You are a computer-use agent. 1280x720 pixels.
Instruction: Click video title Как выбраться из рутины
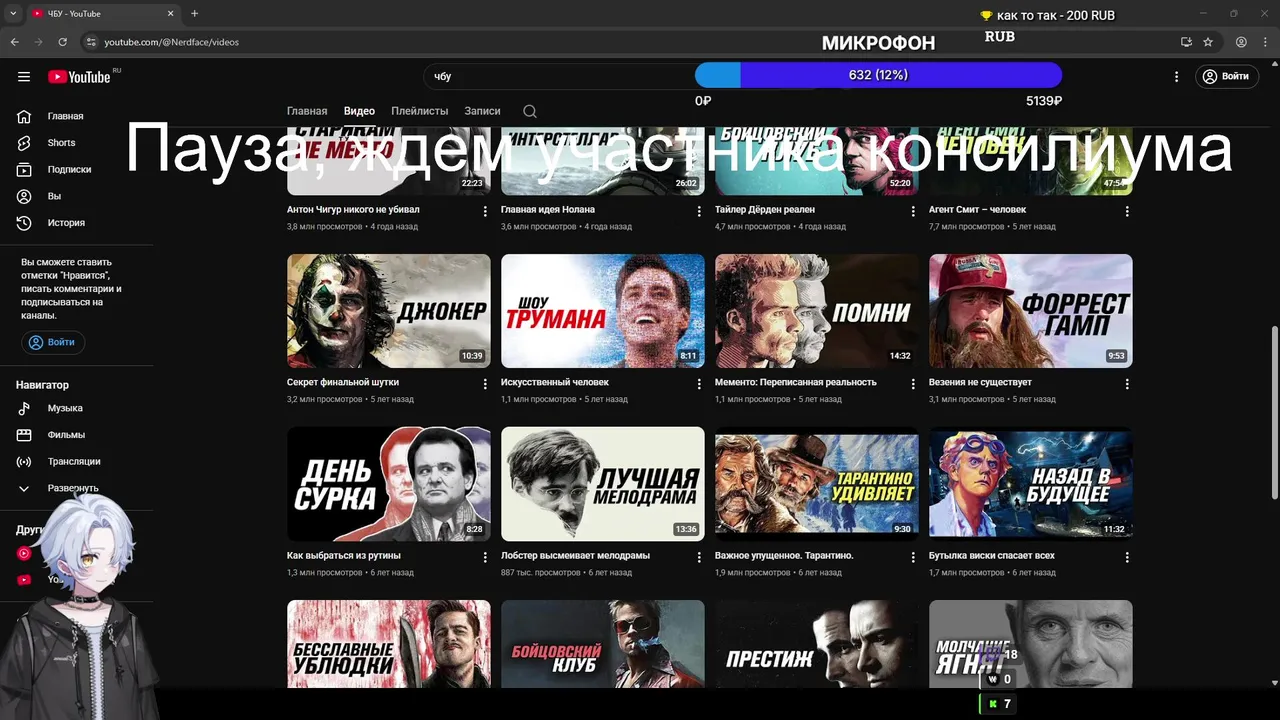click(344, 555)
